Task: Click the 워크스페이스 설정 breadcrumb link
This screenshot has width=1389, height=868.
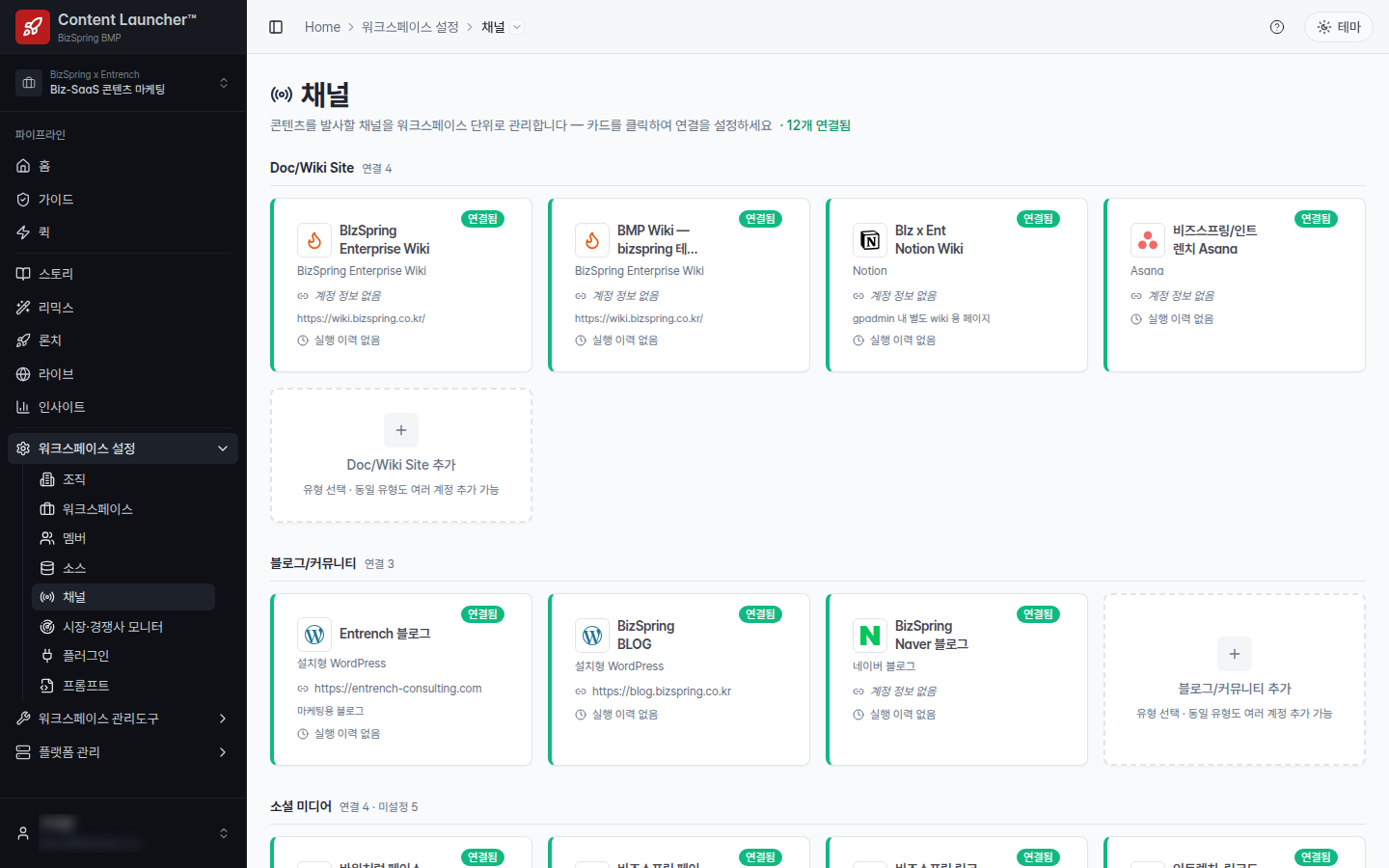Action: [410, 27]
